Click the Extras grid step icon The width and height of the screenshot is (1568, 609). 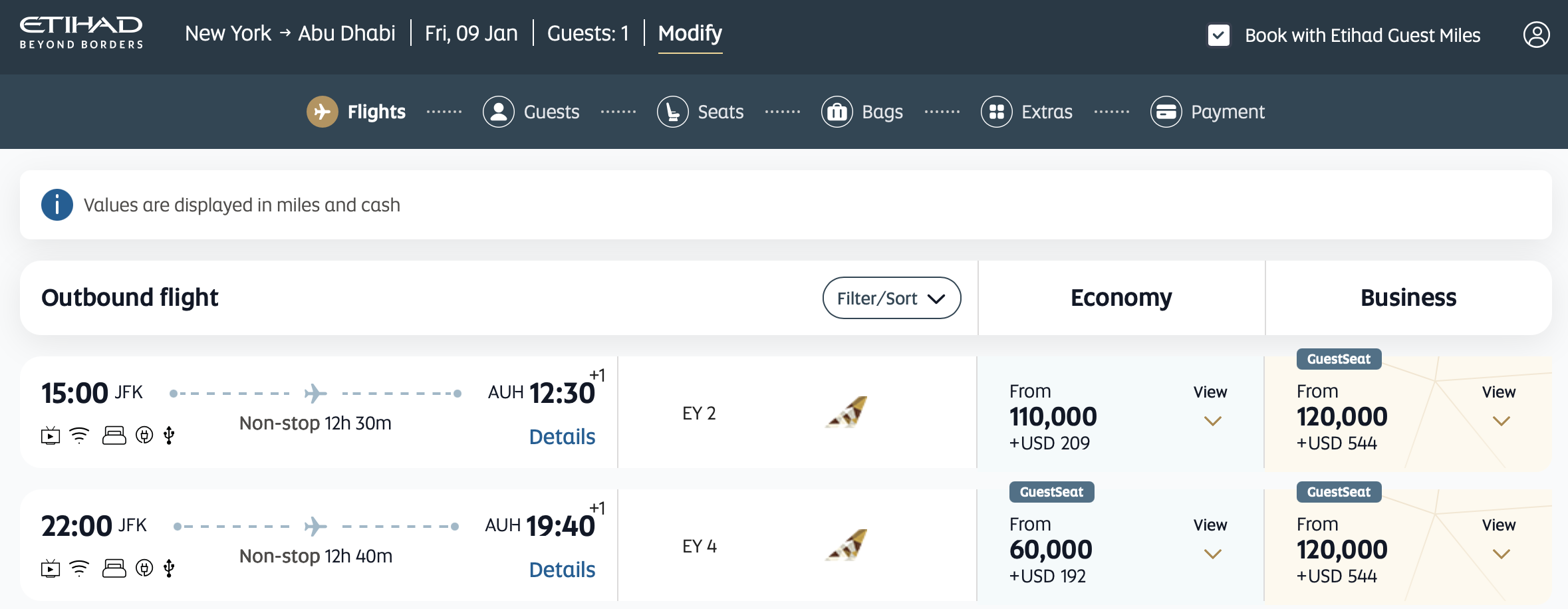[x=996, y=112]
